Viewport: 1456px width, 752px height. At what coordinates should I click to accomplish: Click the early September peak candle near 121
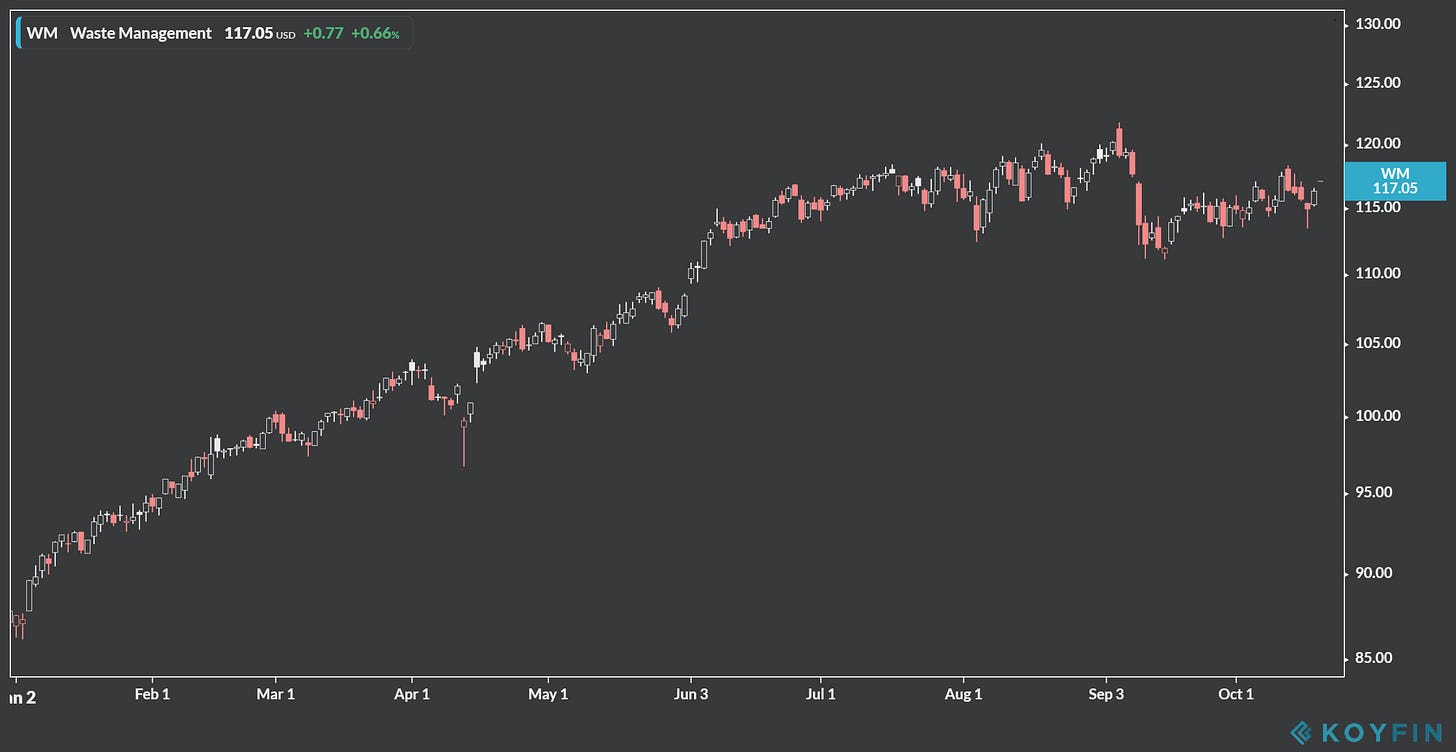click(x=1120, y=140)
